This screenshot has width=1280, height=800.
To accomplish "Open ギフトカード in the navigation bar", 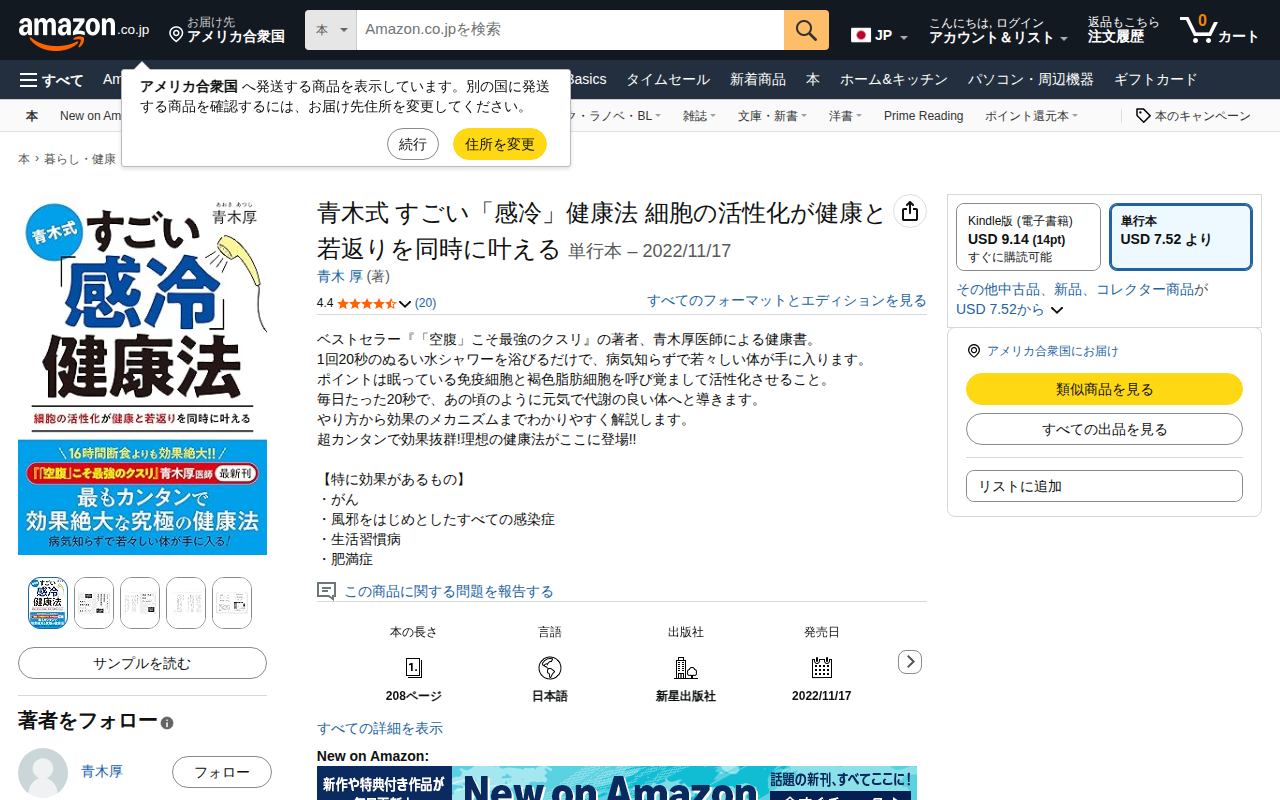I will [x=1155, y=80].
